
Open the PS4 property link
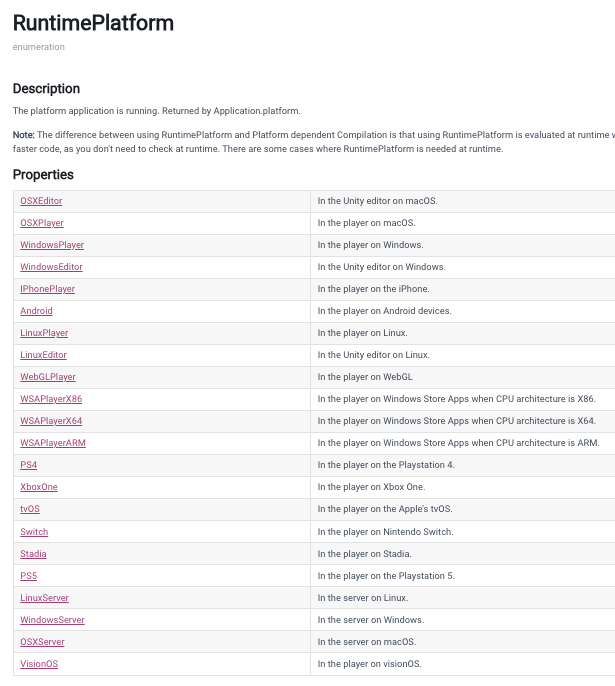click(x=28, y=465)
